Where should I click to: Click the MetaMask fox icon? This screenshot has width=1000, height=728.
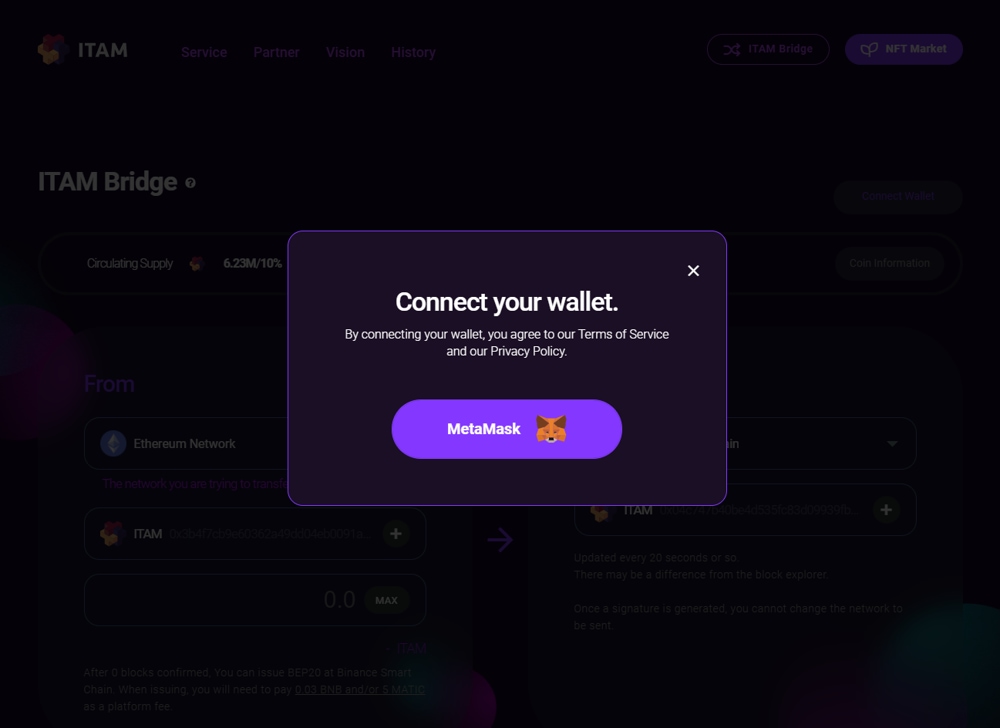click(x=551, y=429)
